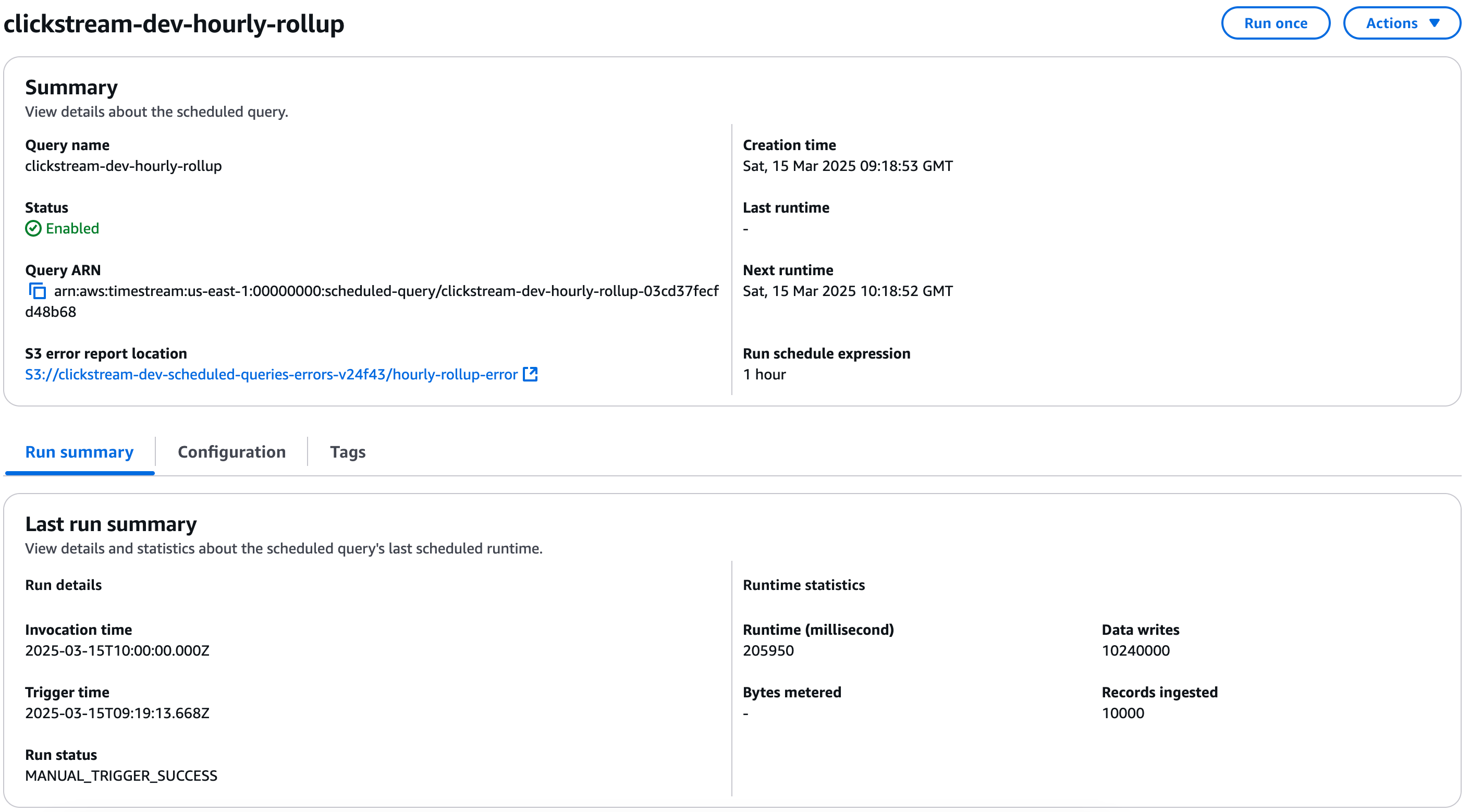1470x812 pixels.
Task: Click the Run details label
Action: point(64,585)
